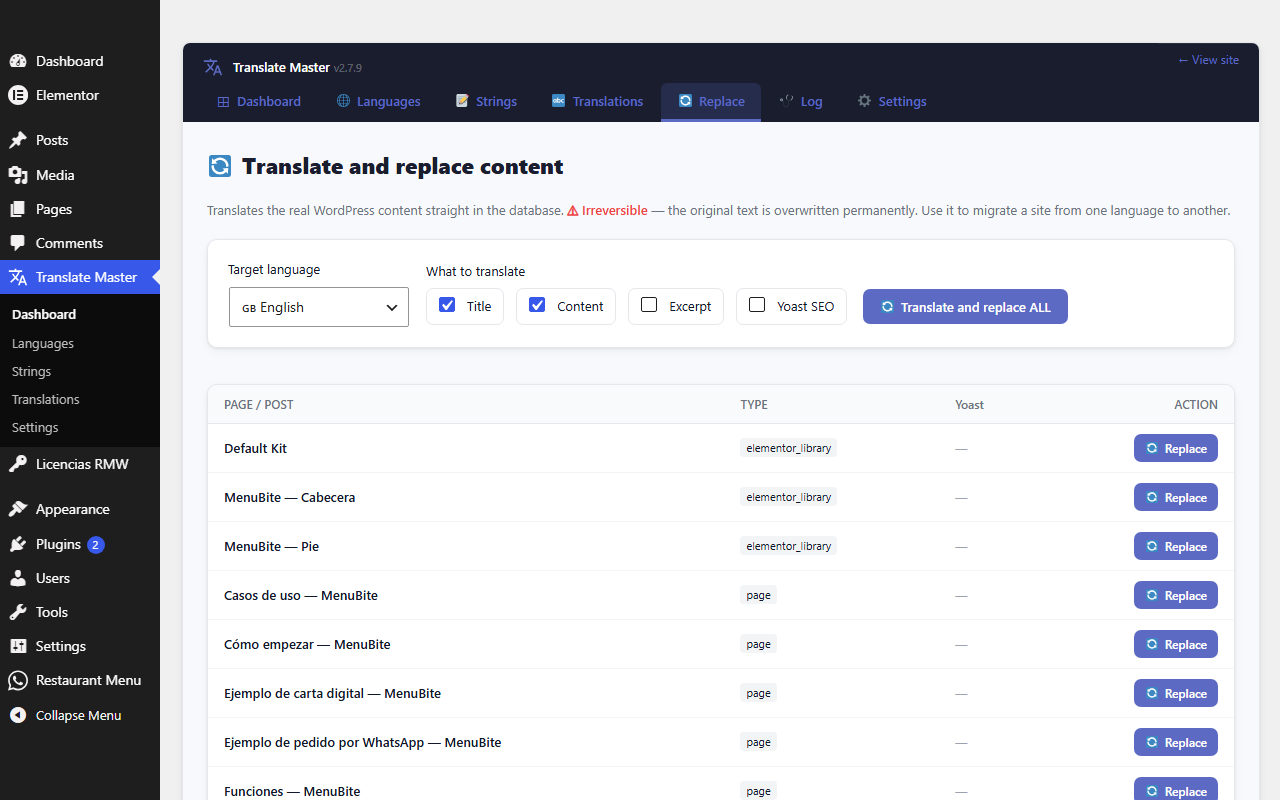
Task: Click the Languages tab globe icon
Action: pos(343,101)
